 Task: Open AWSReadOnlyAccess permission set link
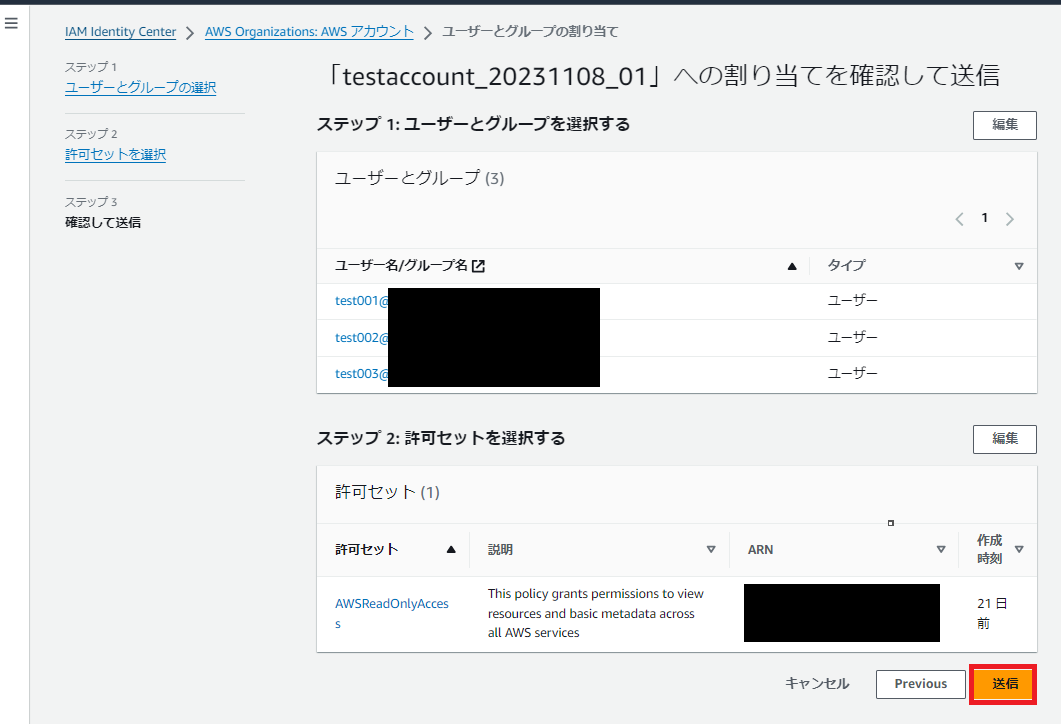click(392, 613)
